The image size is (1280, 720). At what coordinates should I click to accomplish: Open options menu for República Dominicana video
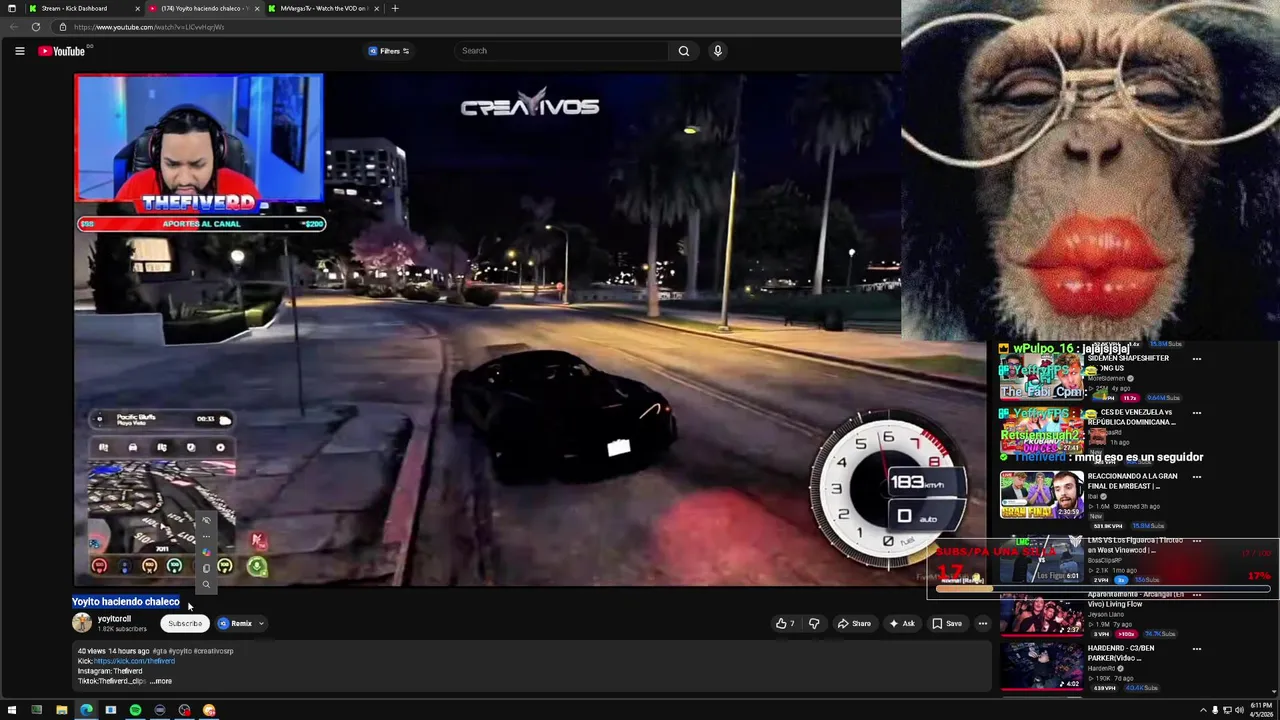pyautogui.click(x=1196, y=412)
